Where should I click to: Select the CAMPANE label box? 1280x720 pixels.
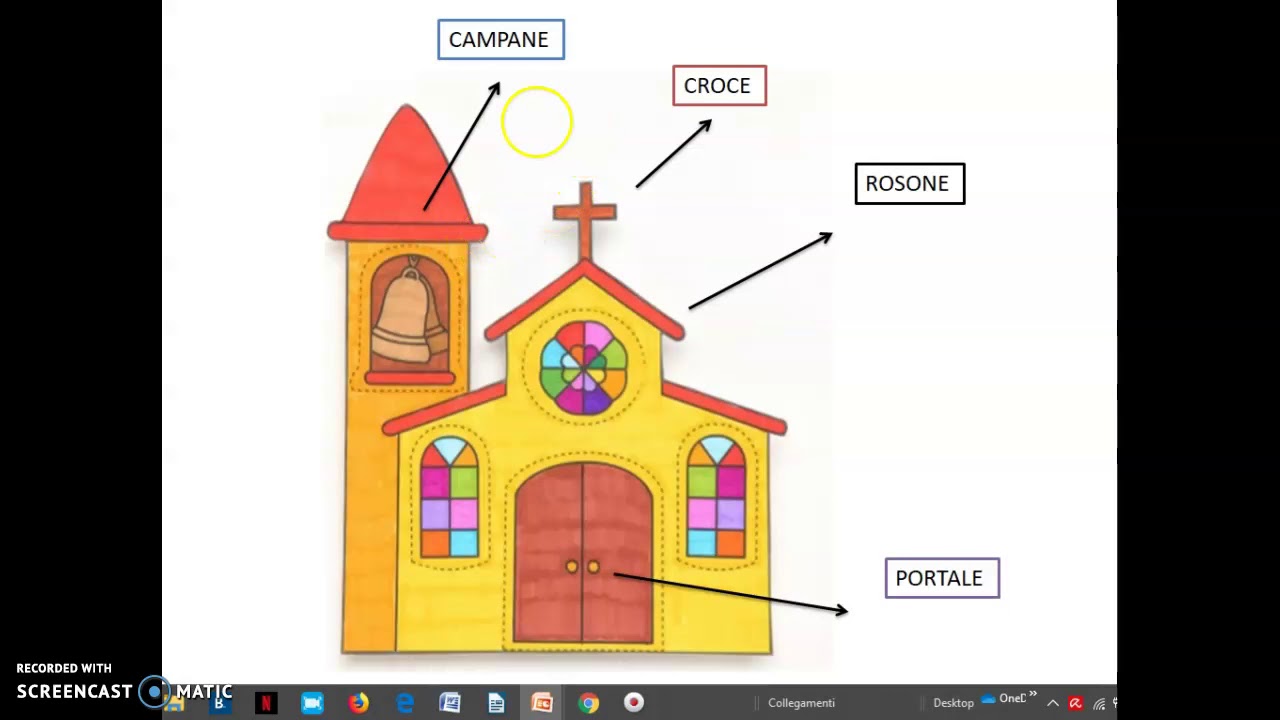[x=501, y=40]
